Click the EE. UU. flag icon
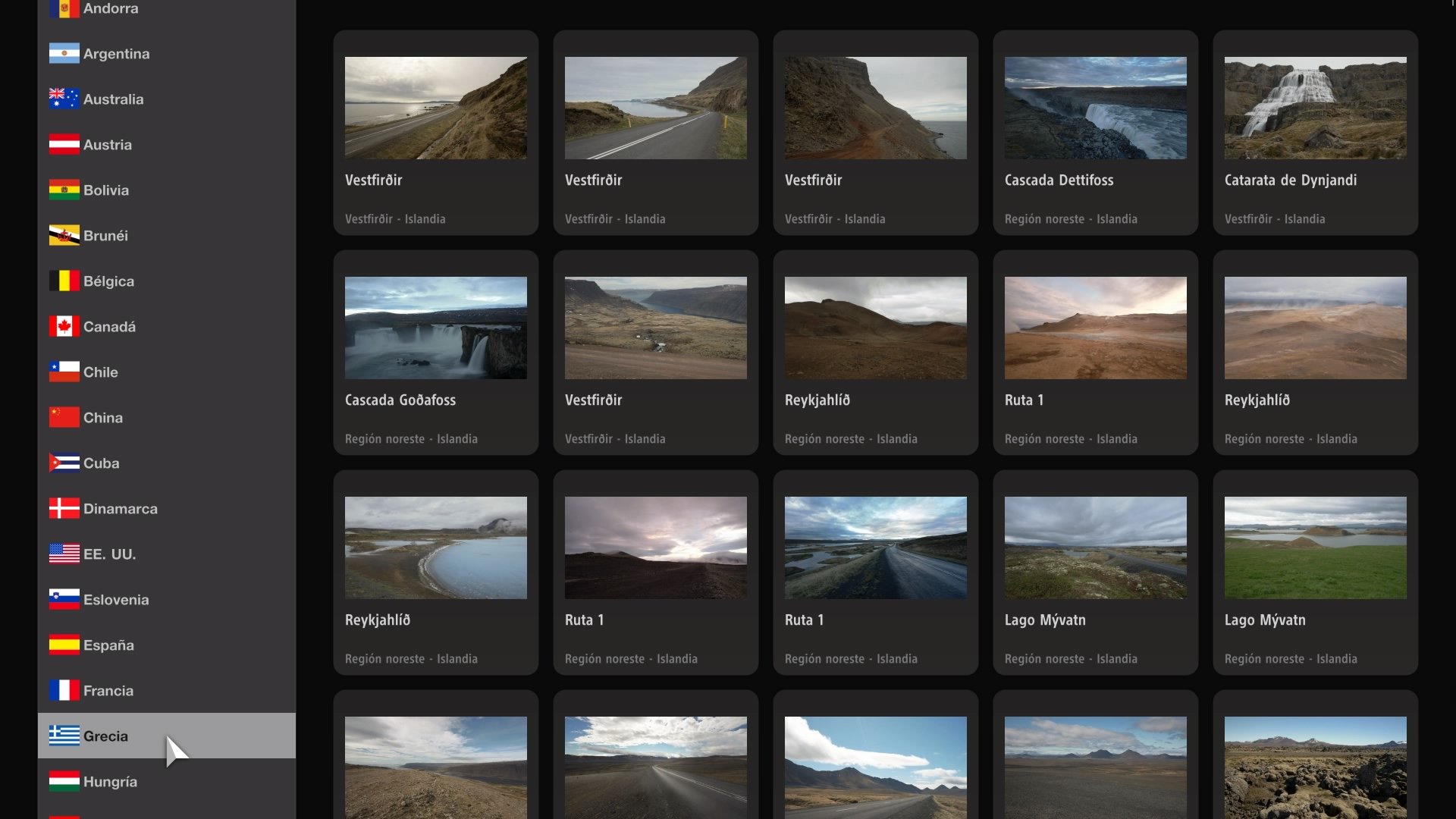This screenshot has width=1456, height=819. (64, 554)
